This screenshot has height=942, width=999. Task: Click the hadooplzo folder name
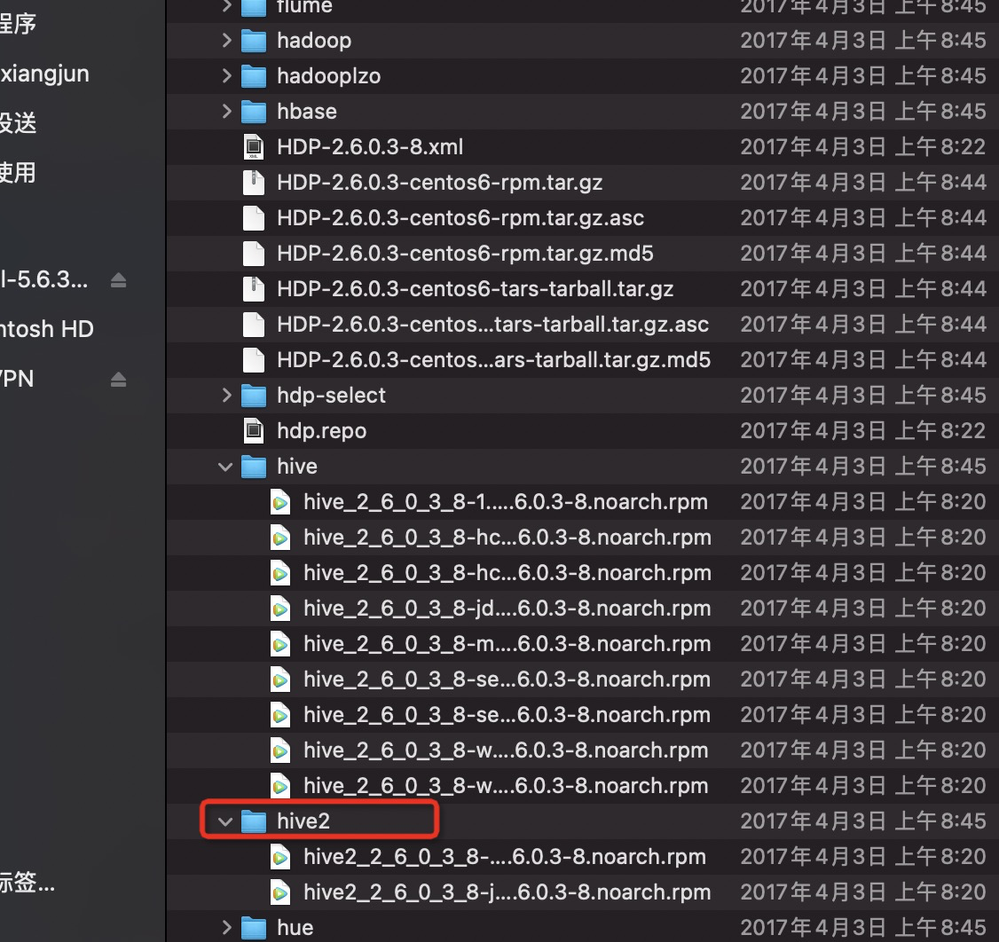pos(329,76)
